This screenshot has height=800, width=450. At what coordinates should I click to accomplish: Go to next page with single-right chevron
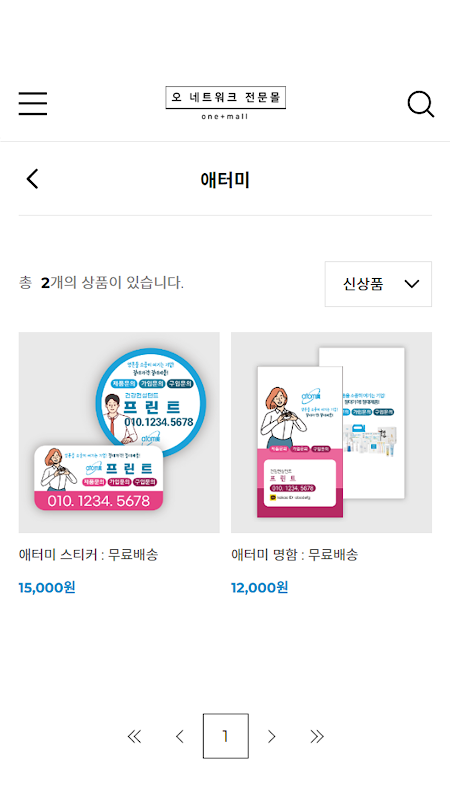pyautogui.click(x=271, y=736)
